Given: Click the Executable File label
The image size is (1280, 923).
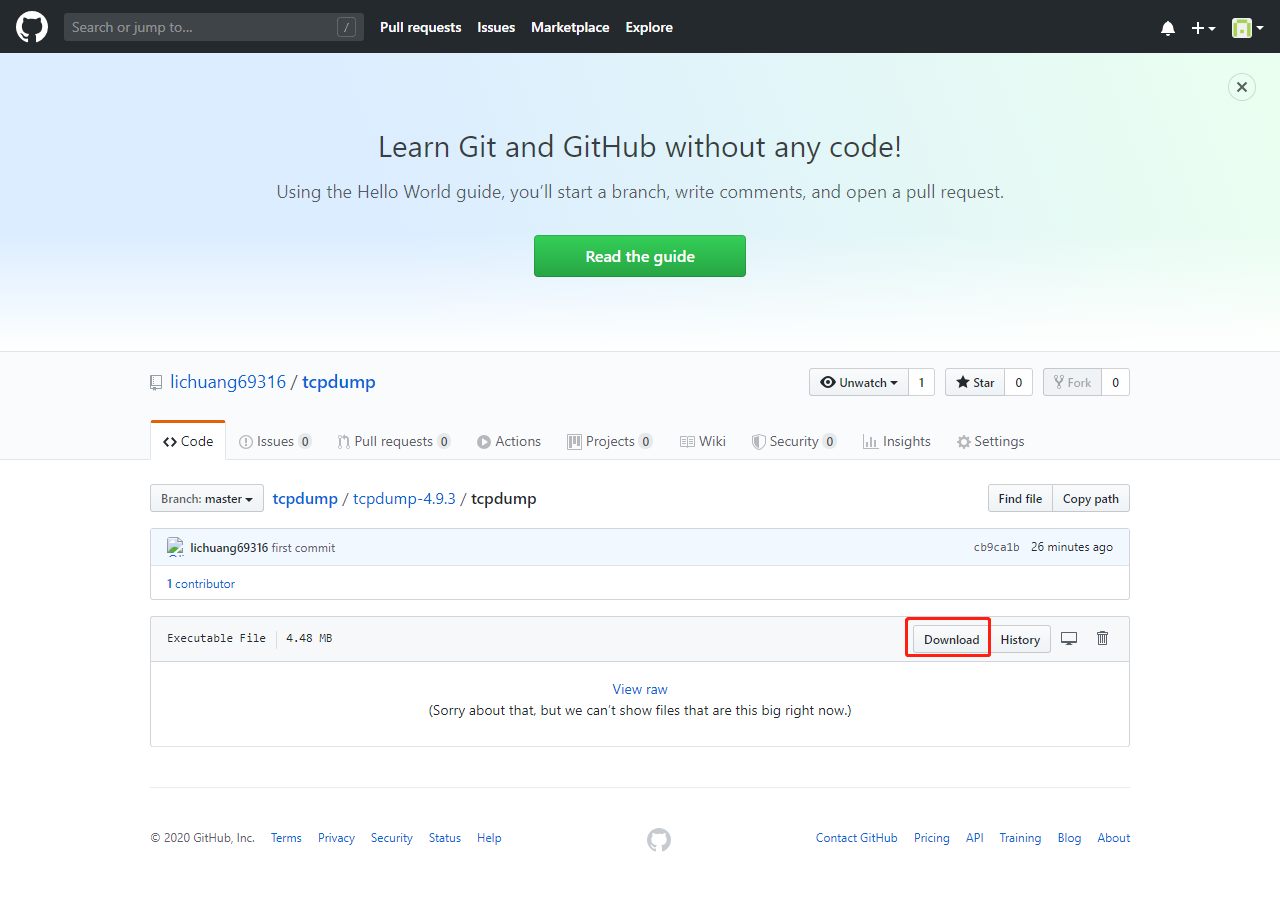Looking at the screenshot, I should [x=216, y=638].
